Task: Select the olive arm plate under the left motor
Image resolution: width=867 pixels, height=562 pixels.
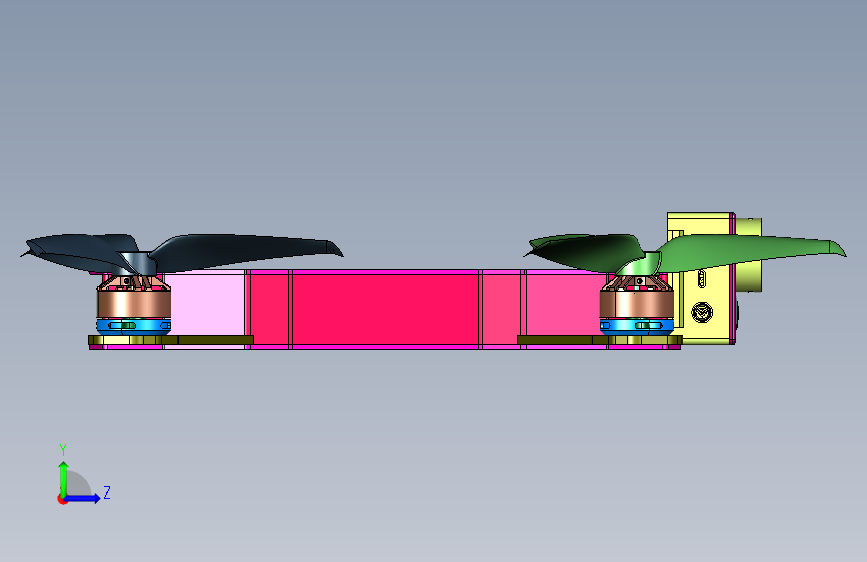Action: pyautogui.click(x=171, y=340)
